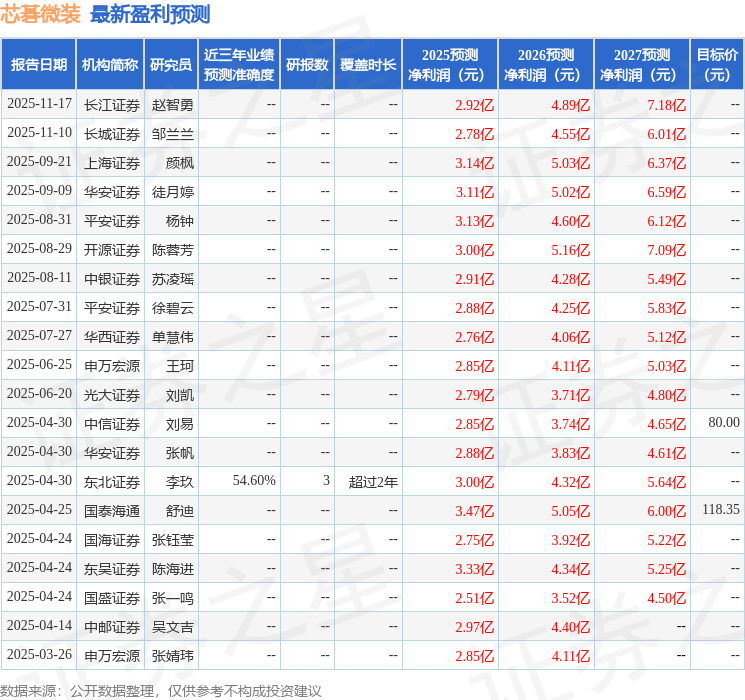Viewport: 745px width, 700px height.
Task: Select analyst name 徐碧云
Action: tap(172, 308)
